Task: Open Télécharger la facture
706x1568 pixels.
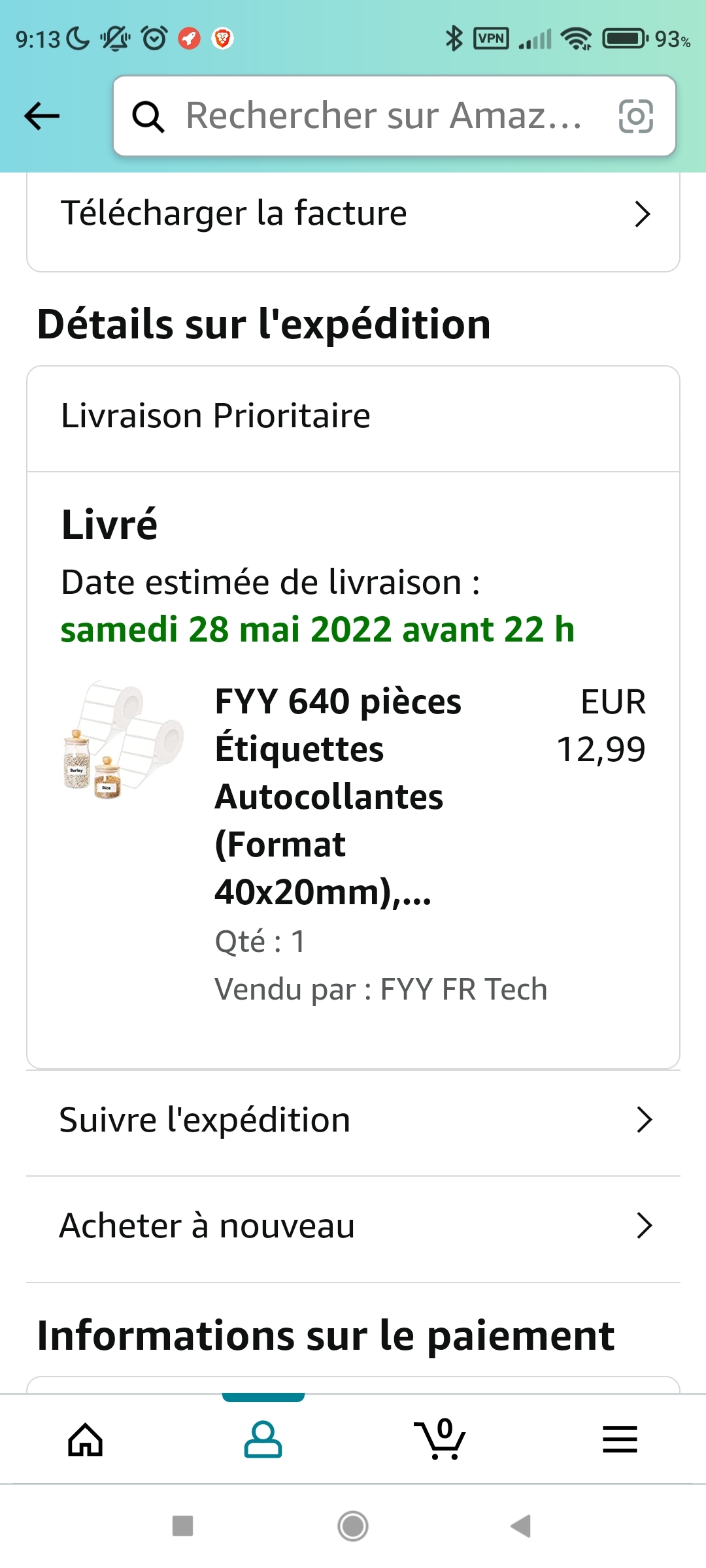Action: (x=234, y=214)
